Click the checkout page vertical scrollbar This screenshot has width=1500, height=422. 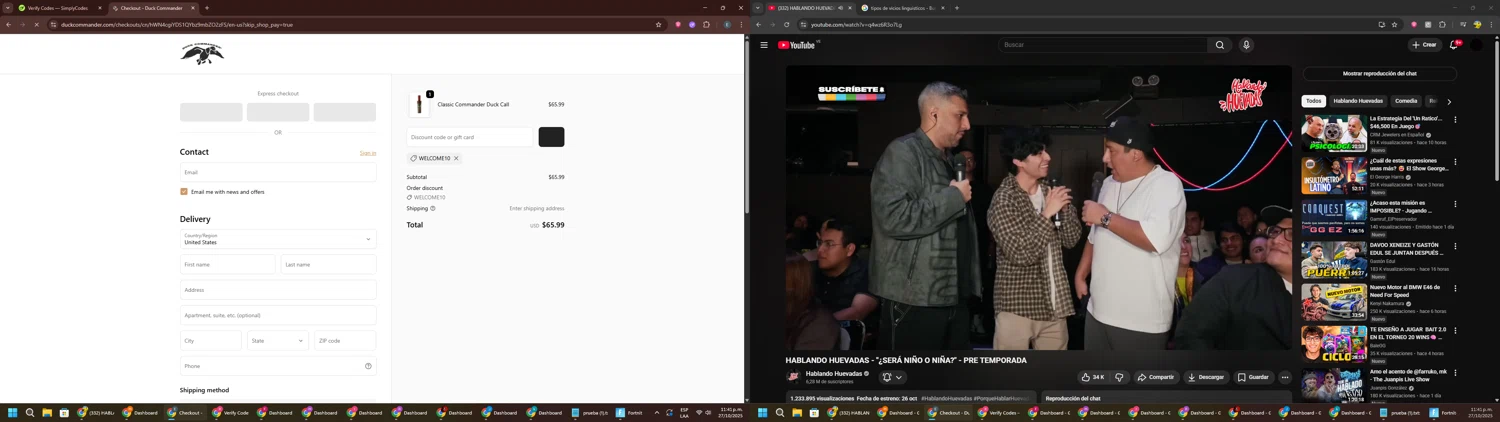click(746, 125)
